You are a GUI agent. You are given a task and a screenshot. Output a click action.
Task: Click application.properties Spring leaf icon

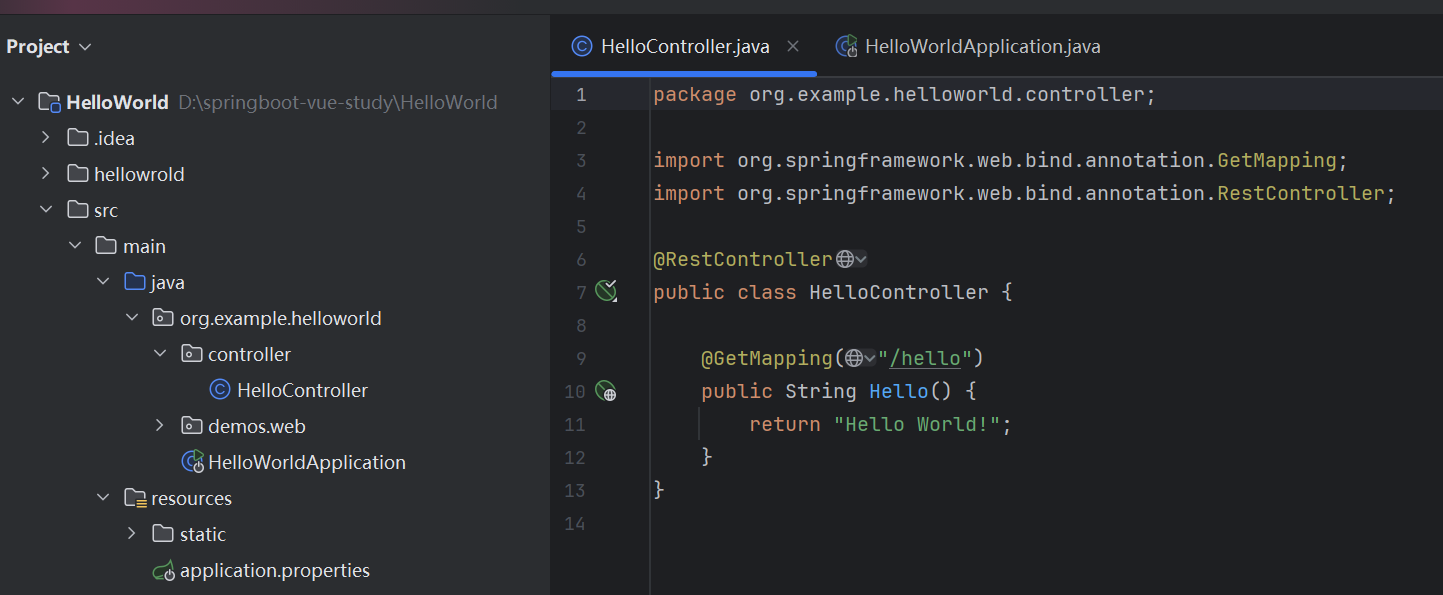(163, 571)
